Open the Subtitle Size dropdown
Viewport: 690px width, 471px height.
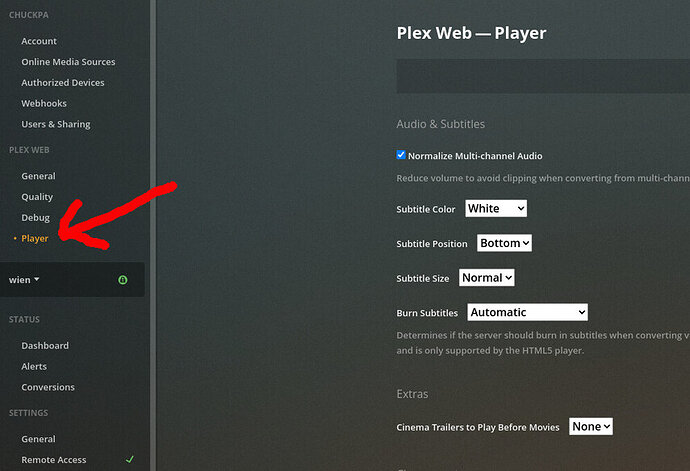click(x=487, y=278)
